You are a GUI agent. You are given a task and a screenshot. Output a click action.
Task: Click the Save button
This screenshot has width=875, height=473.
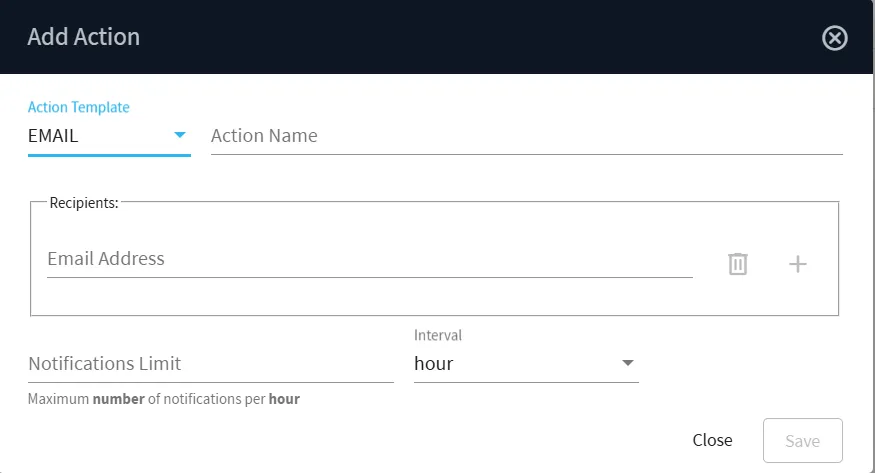[x=802, y=441]
